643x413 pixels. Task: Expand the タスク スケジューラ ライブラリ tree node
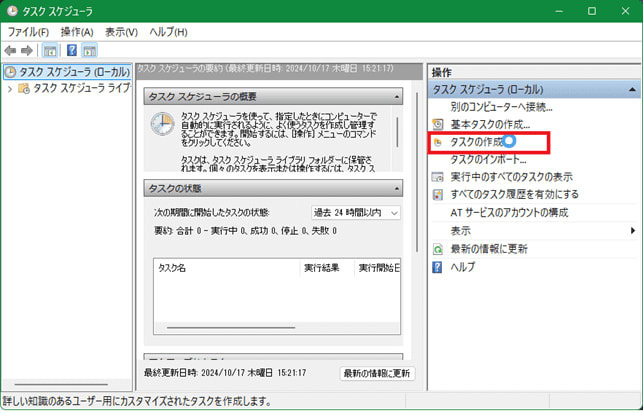10,89
